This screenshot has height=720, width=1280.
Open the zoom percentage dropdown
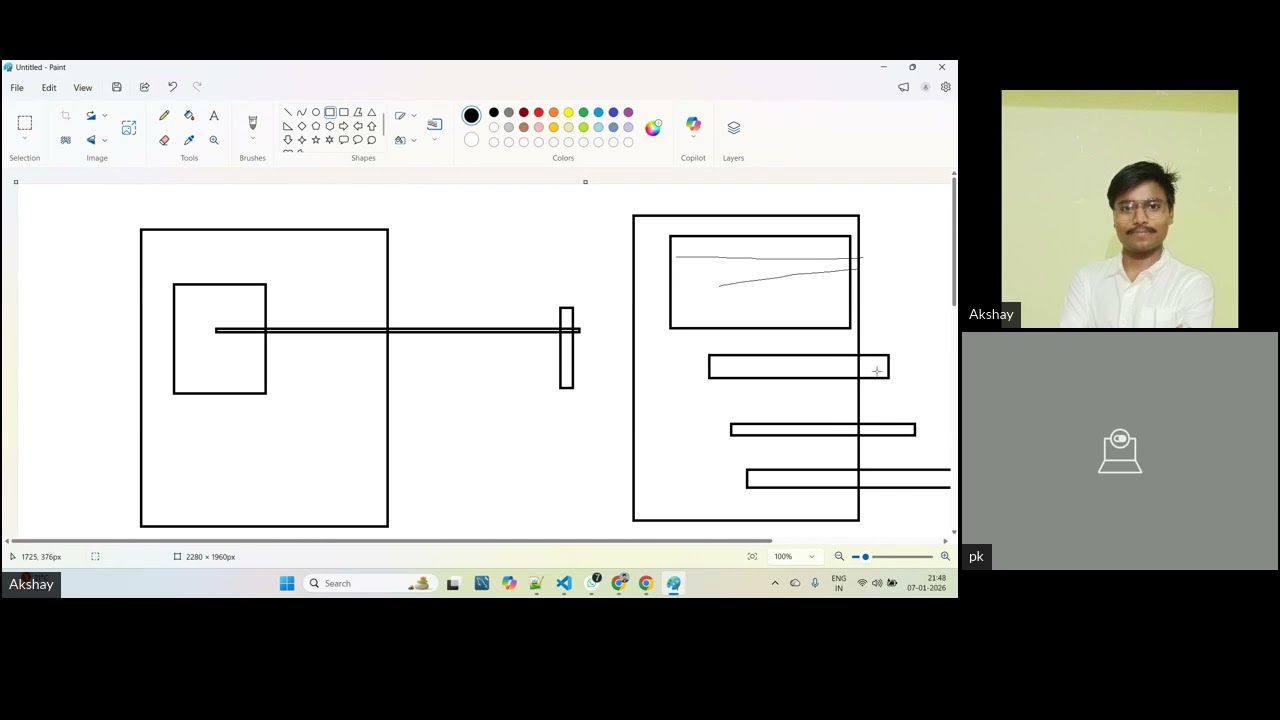[796, 557]
